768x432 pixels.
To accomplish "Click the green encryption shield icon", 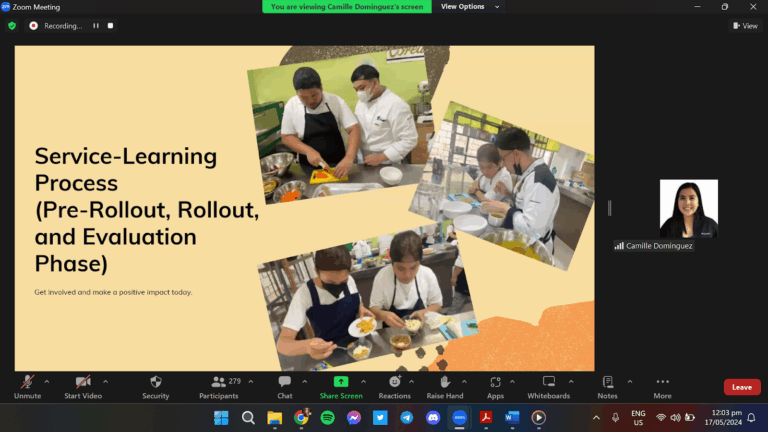I will point(12,26).
